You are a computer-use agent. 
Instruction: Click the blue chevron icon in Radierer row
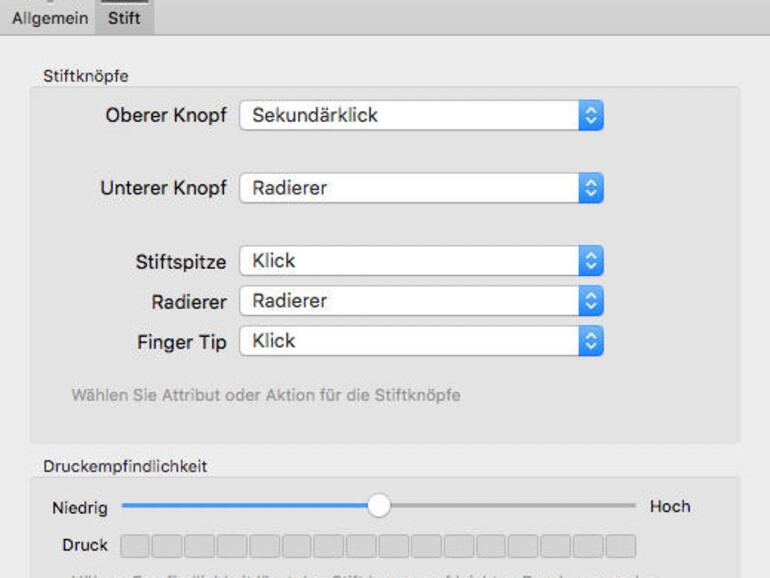[x=591, y=301]
